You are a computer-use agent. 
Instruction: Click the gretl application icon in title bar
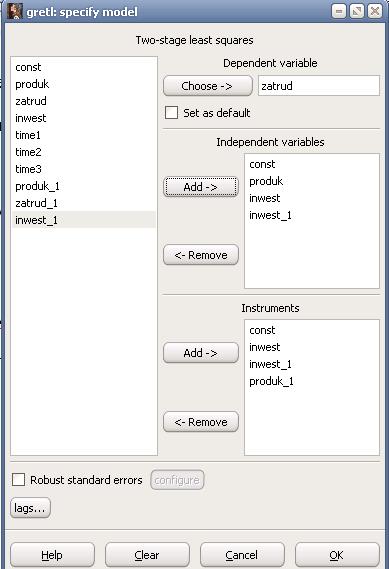[15, 11]
